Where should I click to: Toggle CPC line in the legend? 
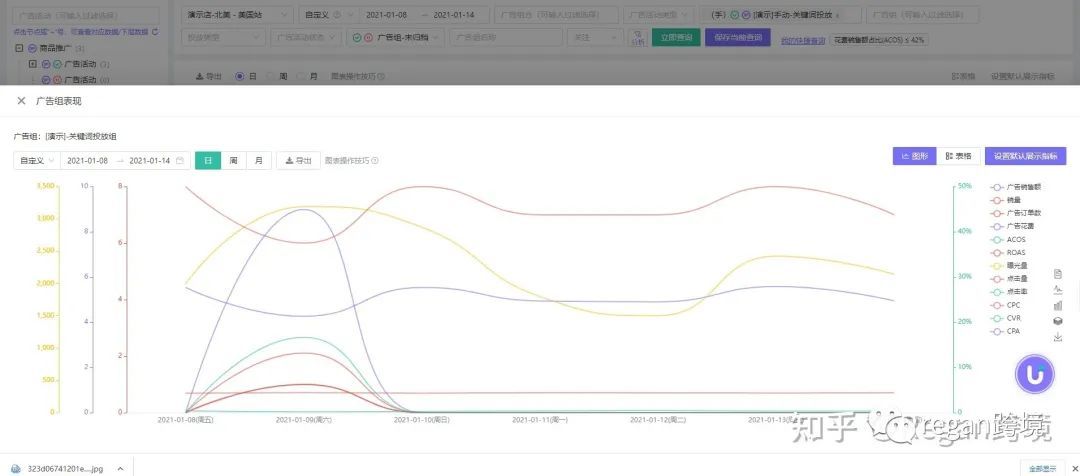[x=1013, y=305]
